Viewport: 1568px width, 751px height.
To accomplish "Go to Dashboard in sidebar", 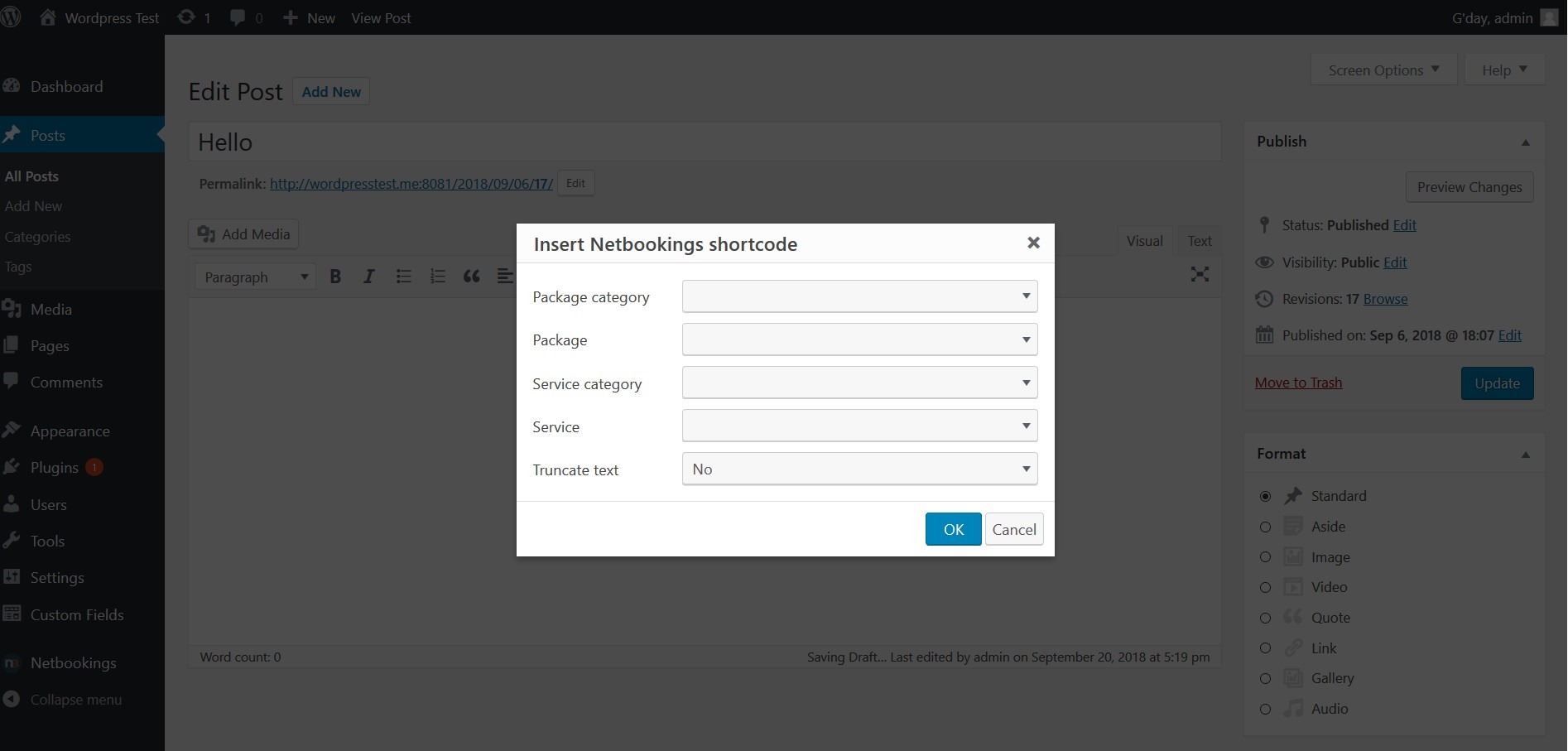I will pos(66,86).
